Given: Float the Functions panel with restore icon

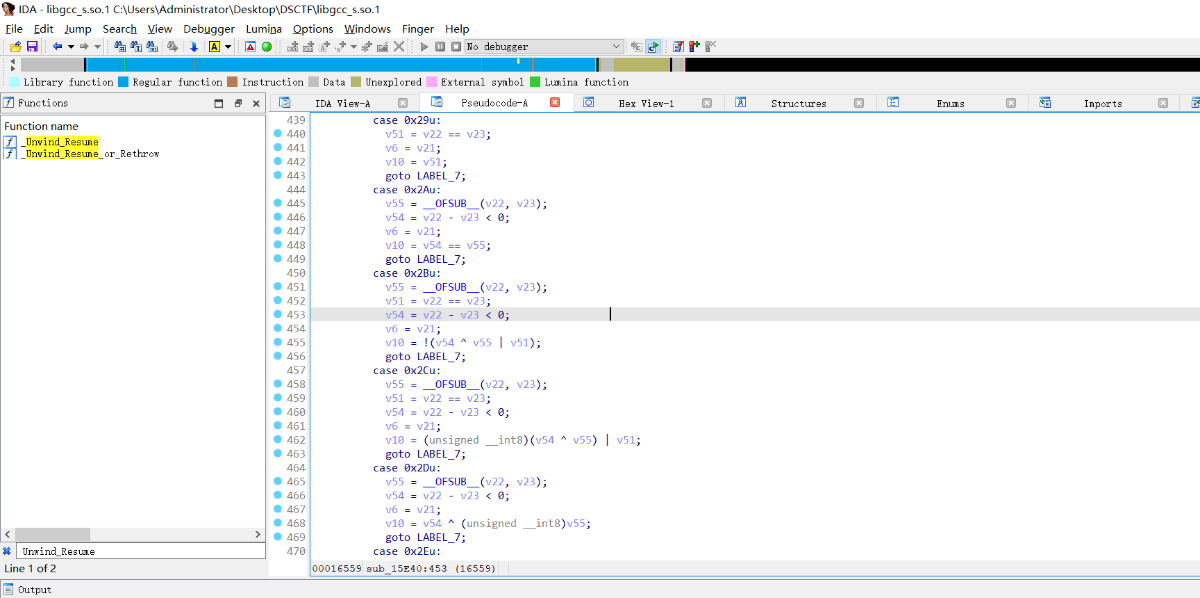Looking at the screenshot, I should pyautogui.click(x=238, y=103).
